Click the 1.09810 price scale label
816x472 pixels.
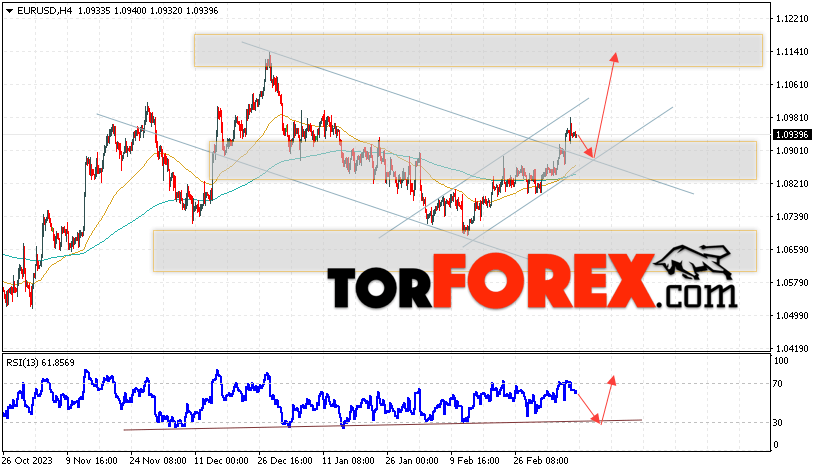point(792,118)
